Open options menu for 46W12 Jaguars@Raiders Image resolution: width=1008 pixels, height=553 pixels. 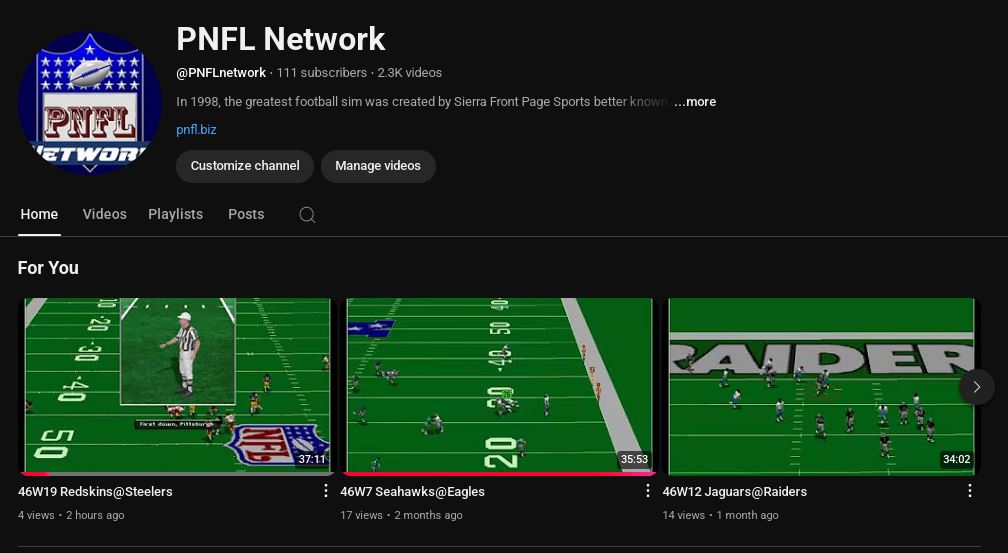click(969, 491)
